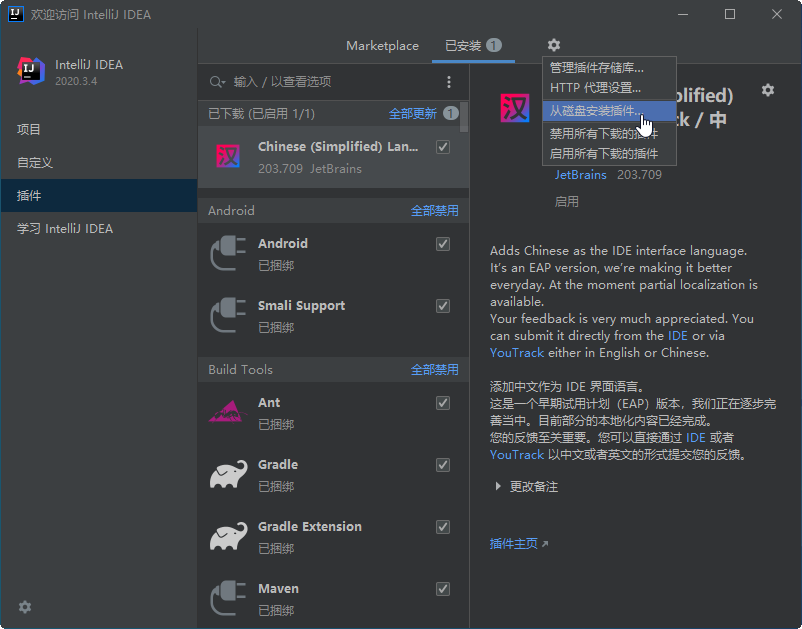Disable the Ant plugin checkbox
802x629 pixels.
pos(443,403)
